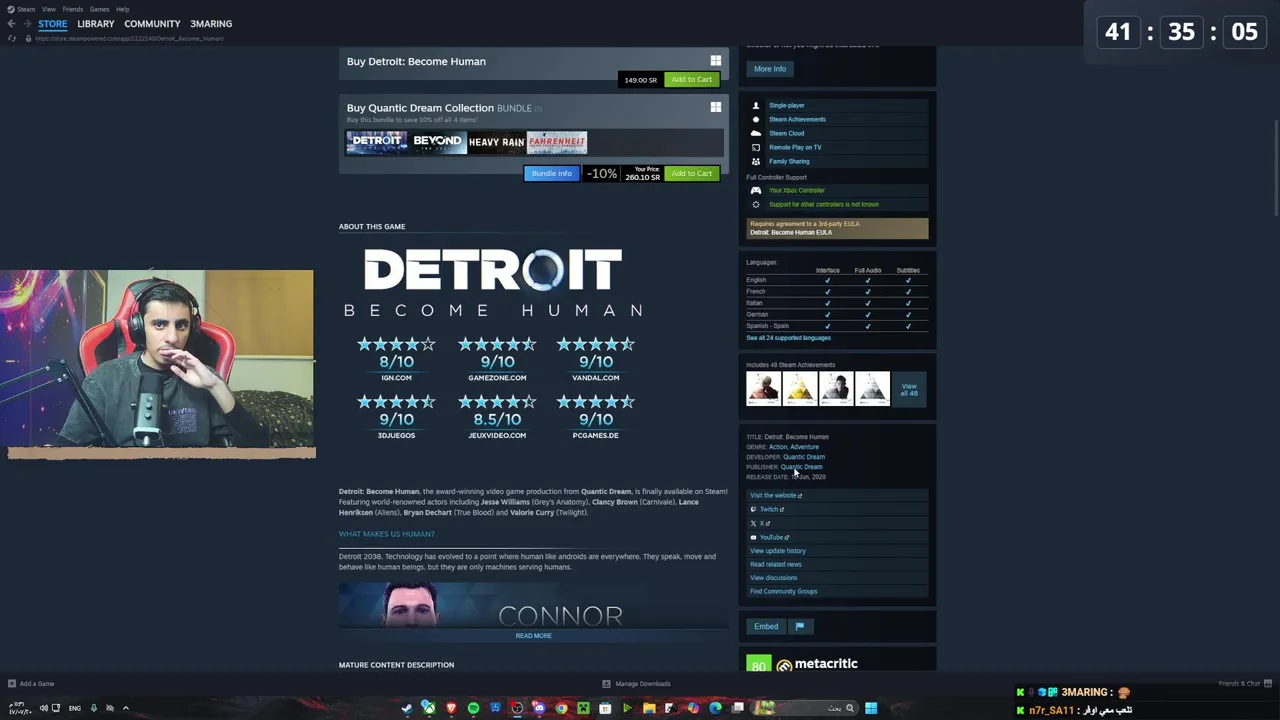Click the Remote Play on TV icon
Image resolution: width=1280 pixels, height=720 pixels.
pos(756,147)
